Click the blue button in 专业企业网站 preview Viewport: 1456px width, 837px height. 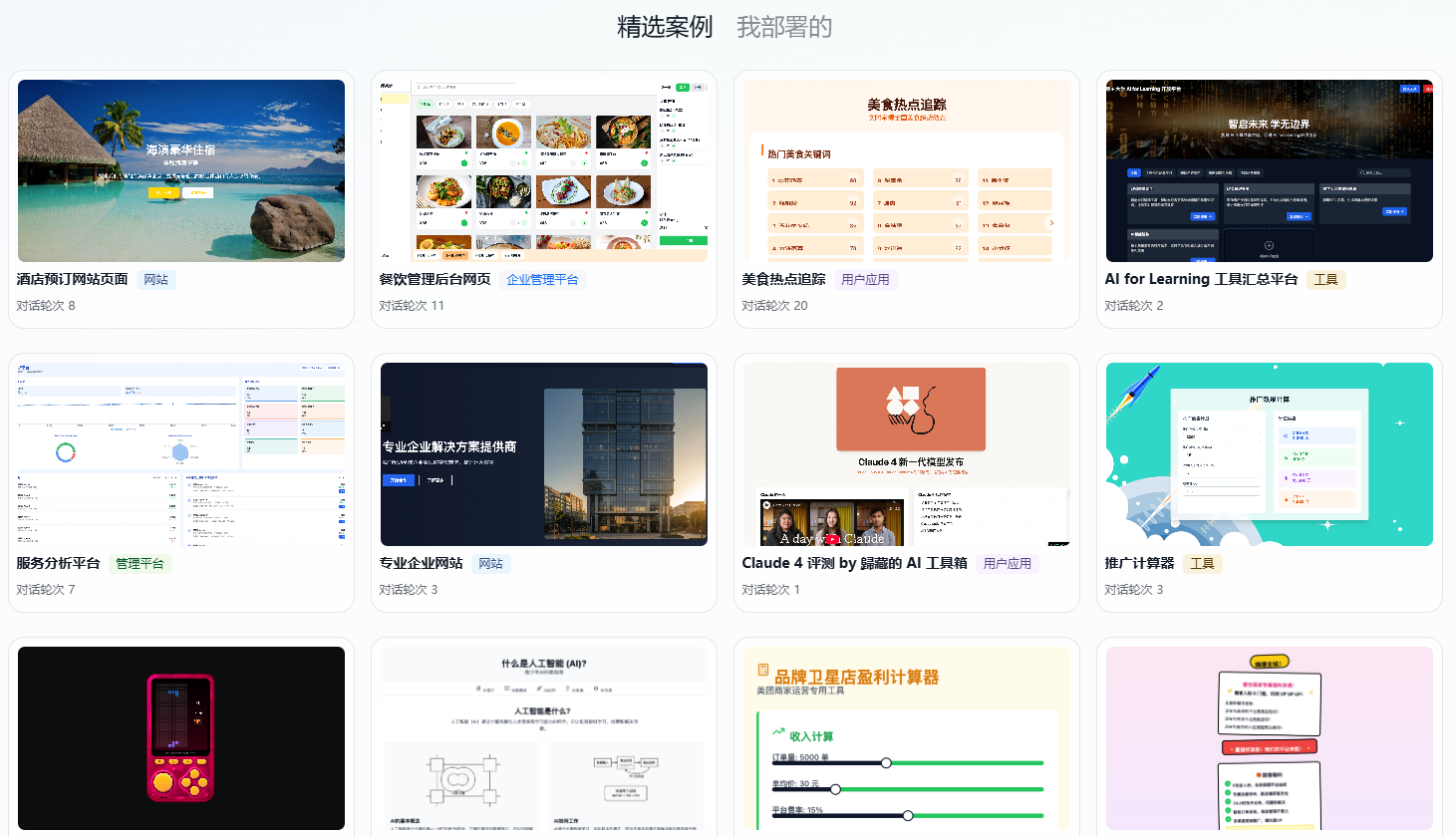click(399, 480)
